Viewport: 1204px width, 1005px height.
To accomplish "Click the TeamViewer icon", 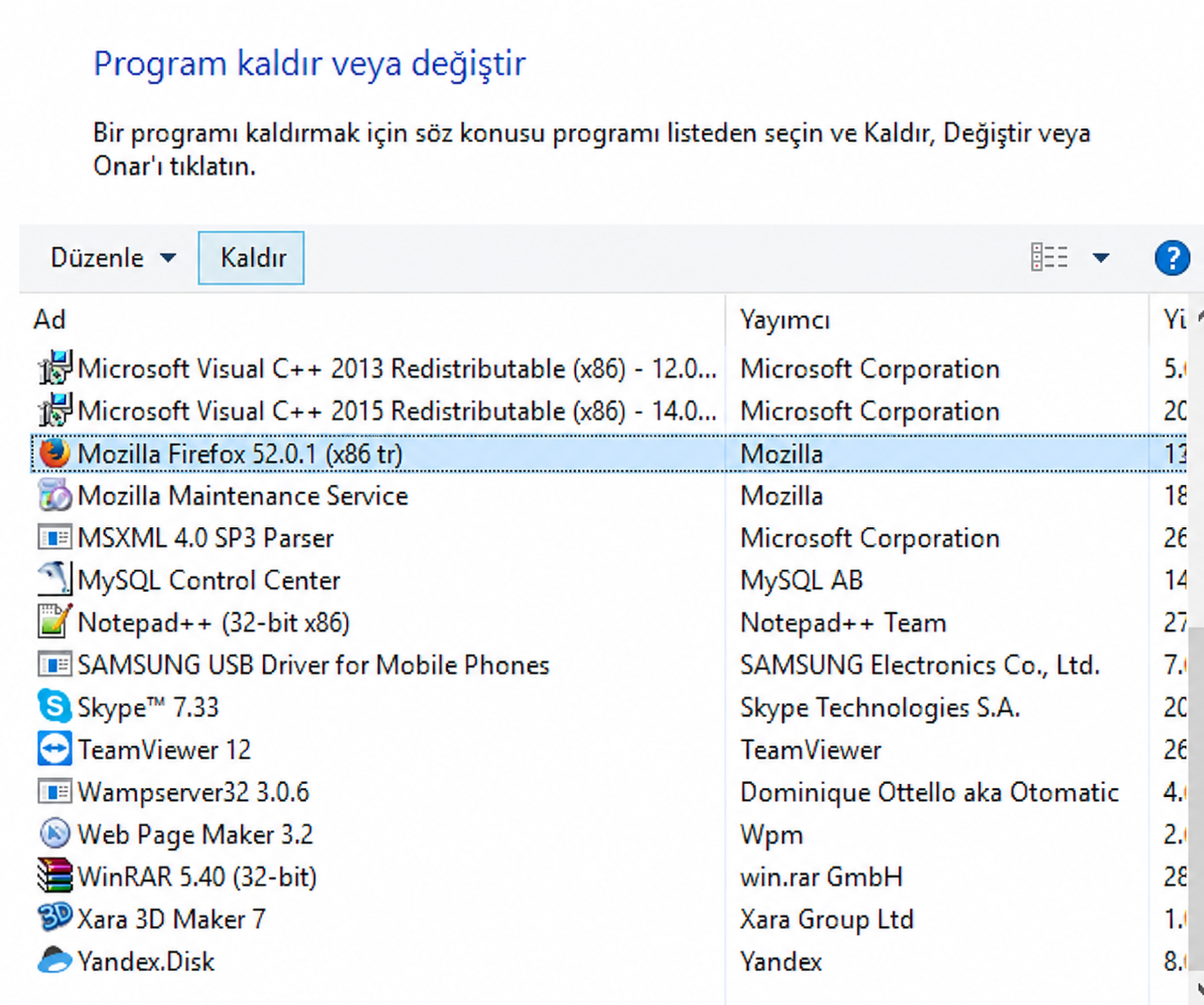I will [x=54, y=749].
